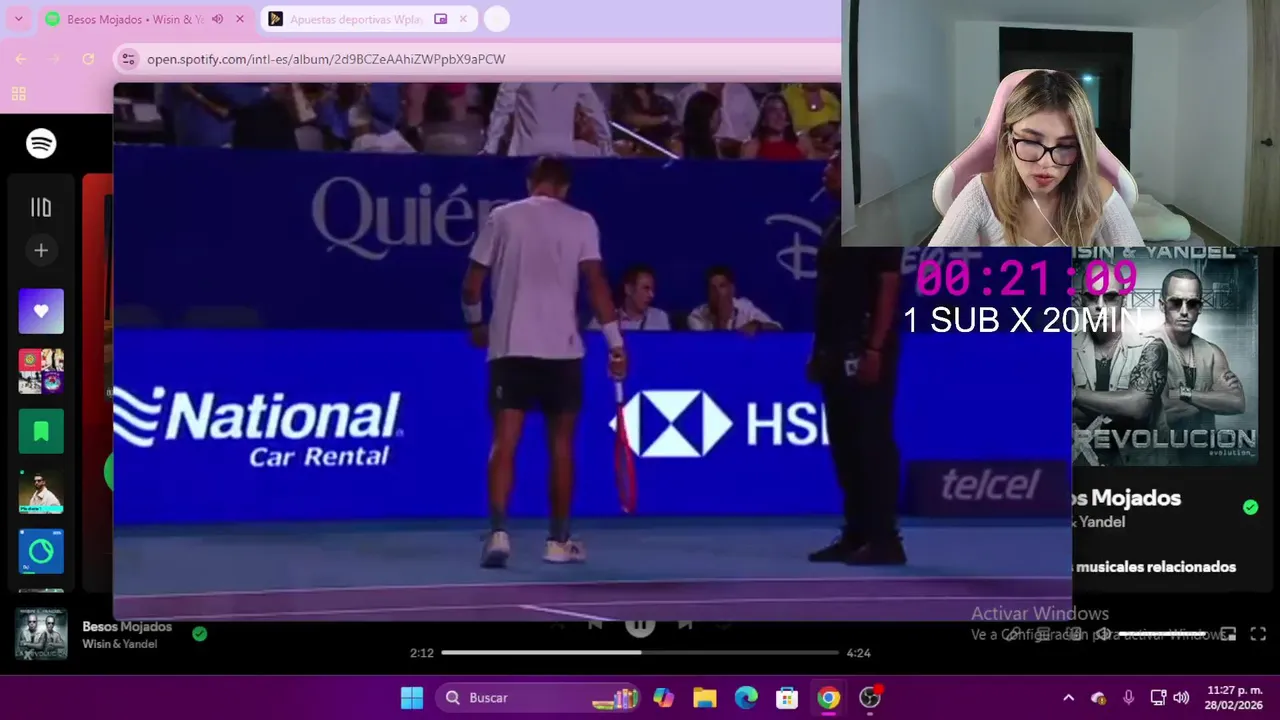This screenshot has height=720, width=1280.
Task: Mute the Spotify tab audio icon
Action: [x=217, y=19]
